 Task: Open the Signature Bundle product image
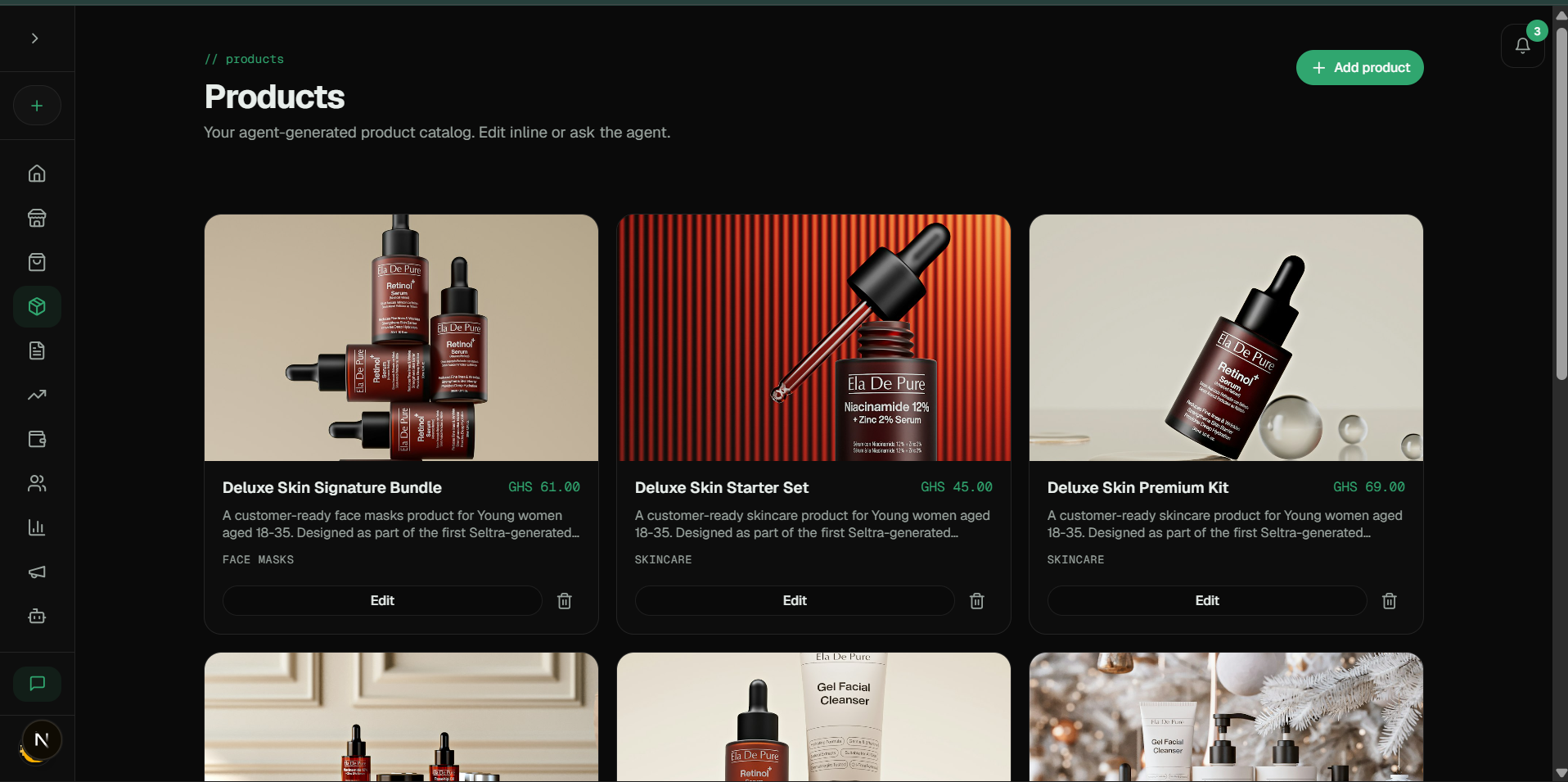point(401,337)
